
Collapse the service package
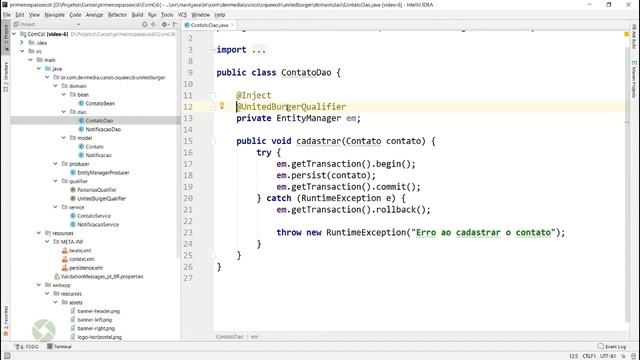tap(56, 207)
